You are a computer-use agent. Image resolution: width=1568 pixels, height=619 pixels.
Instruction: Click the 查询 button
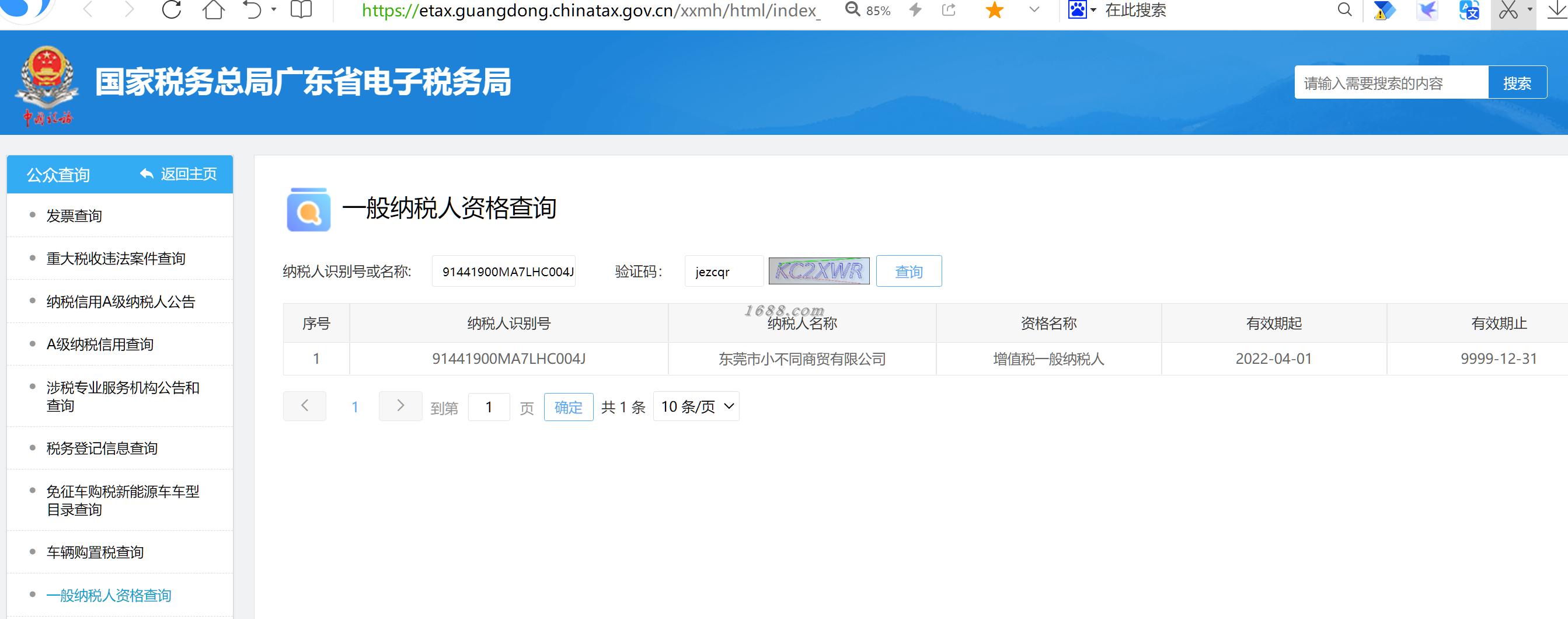click(x=909, y=272)
